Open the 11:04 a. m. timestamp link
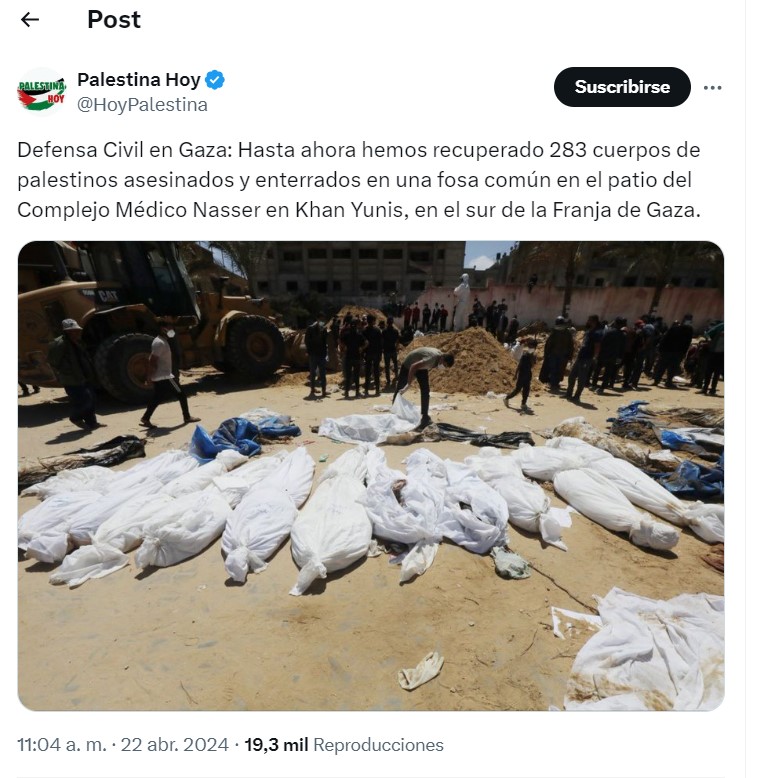Screen dimensions: 760x778 coord(62,745)
